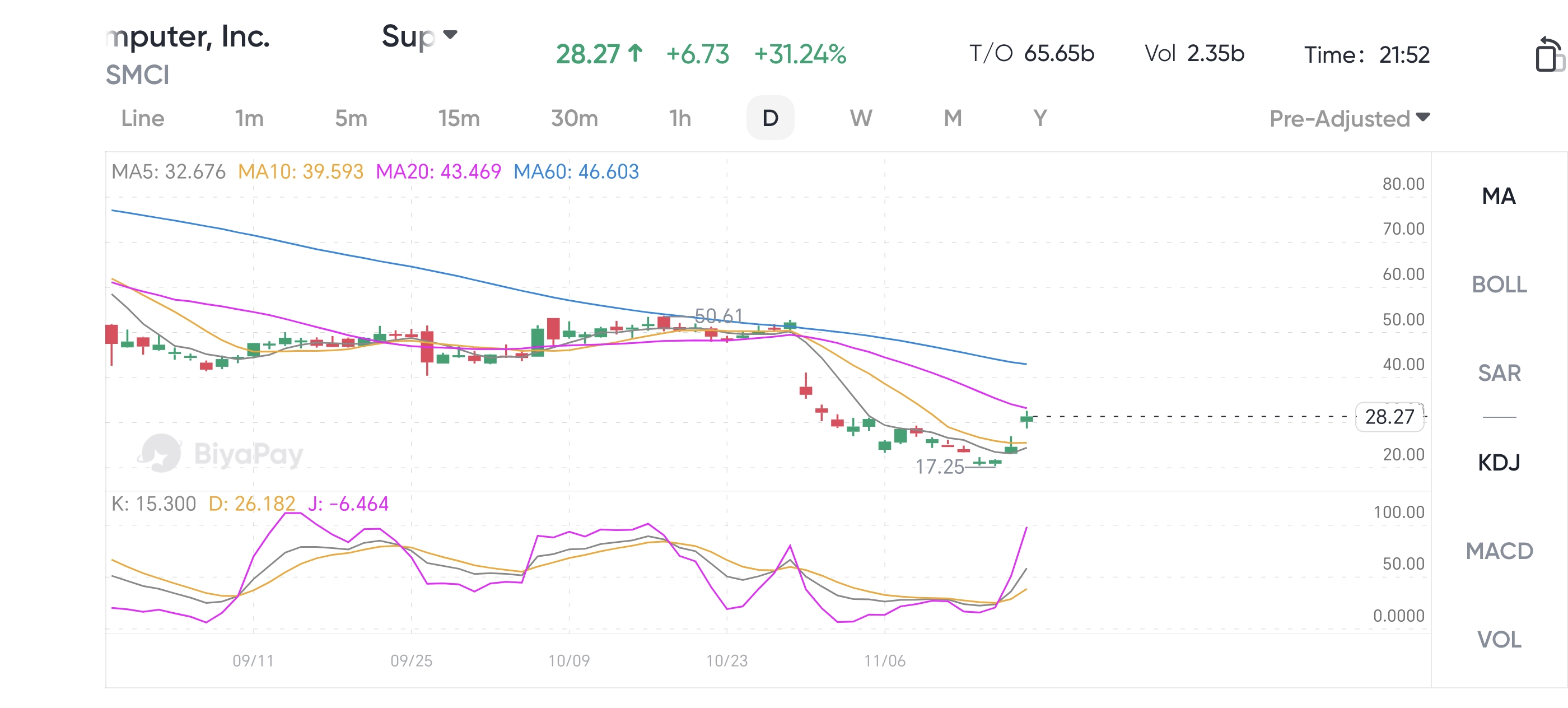Select the D daily timeframe
Screen dimensions: 1568x708
(770, 118)
